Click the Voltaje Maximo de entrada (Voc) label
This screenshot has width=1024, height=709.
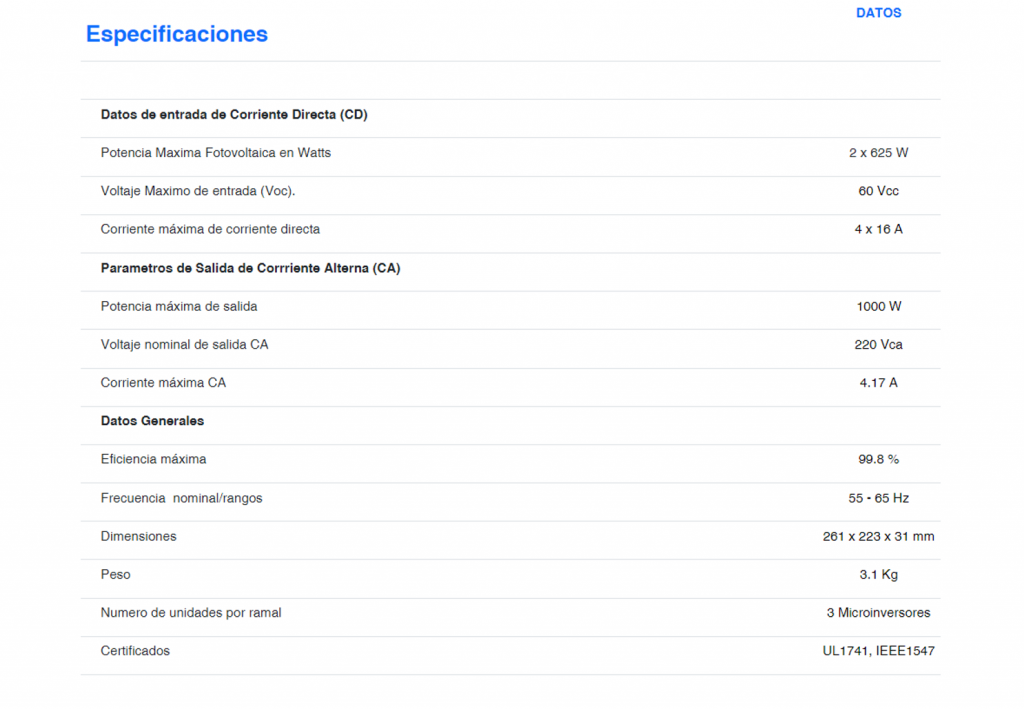coord(198,191)
